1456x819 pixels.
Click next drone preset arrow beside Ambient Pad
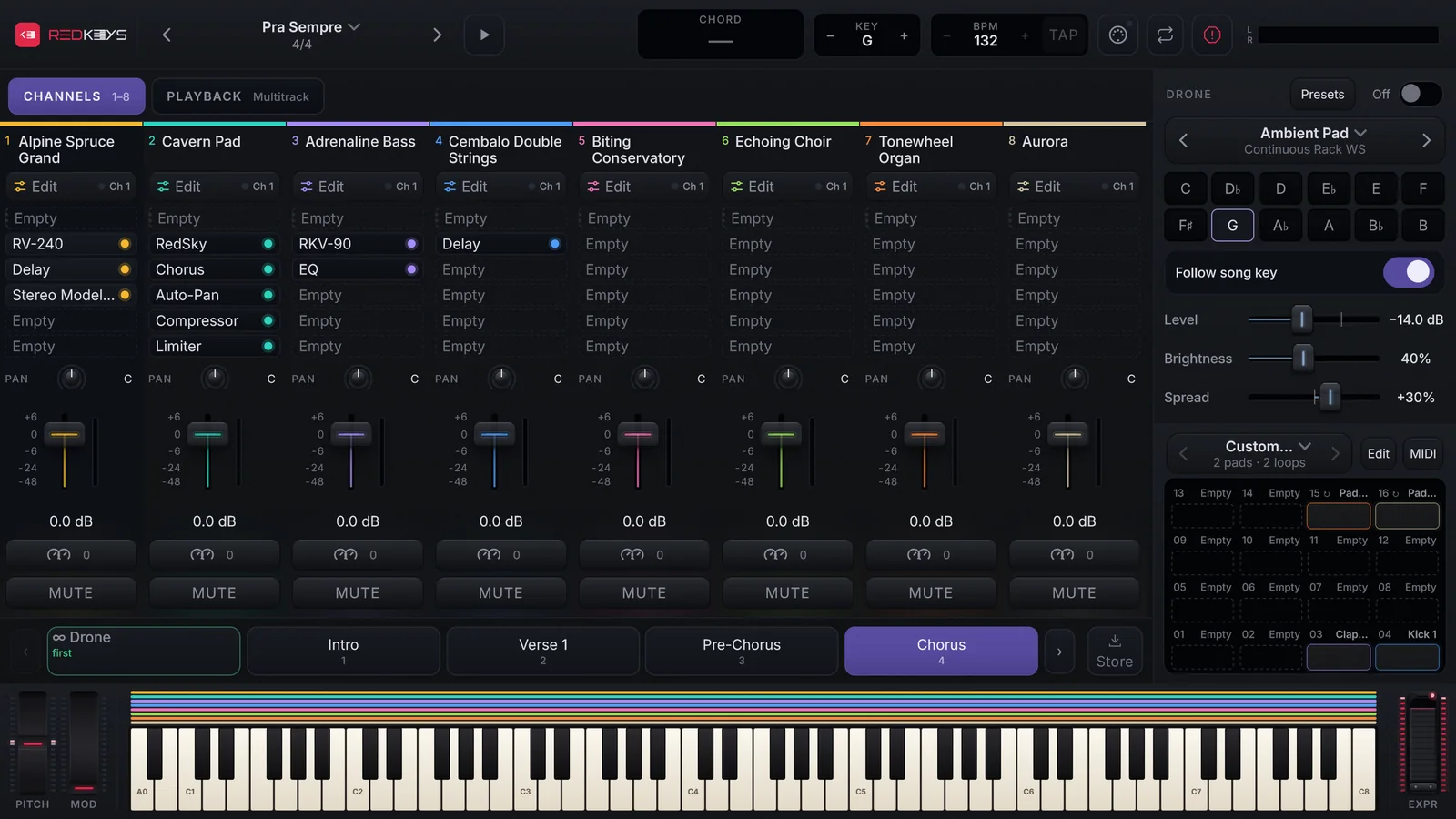[1426, 140]
